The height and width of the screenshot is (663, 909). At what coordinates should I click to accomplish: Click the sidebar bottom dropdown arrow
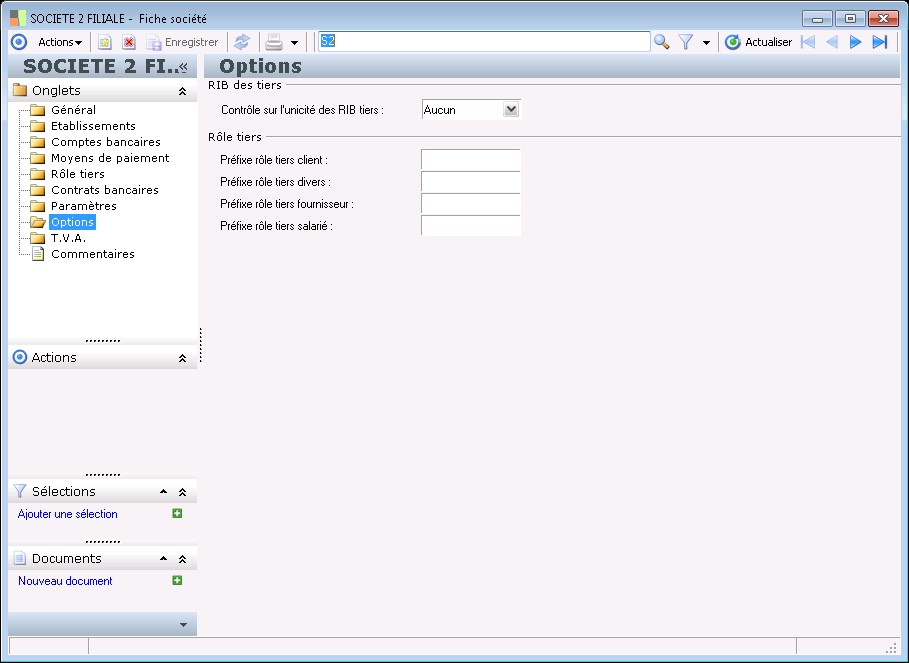pos(183,625)
